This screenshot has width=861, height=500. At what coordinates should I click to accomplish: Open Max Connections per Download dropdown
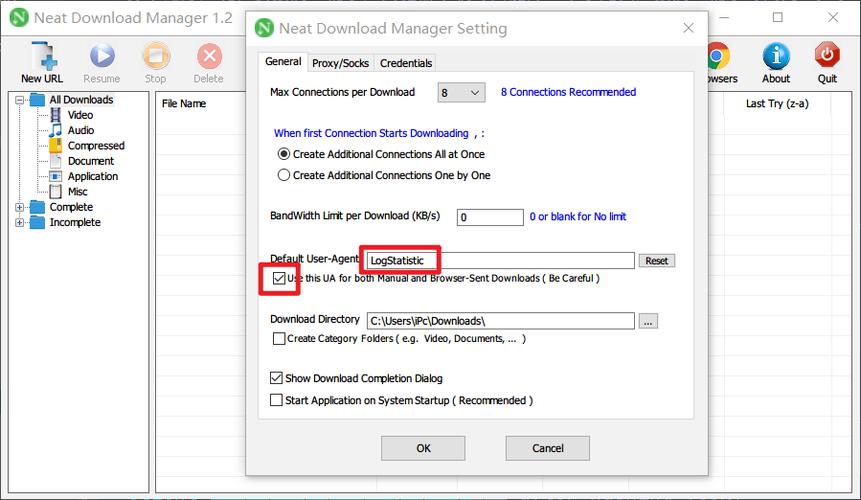click(461, 93)
